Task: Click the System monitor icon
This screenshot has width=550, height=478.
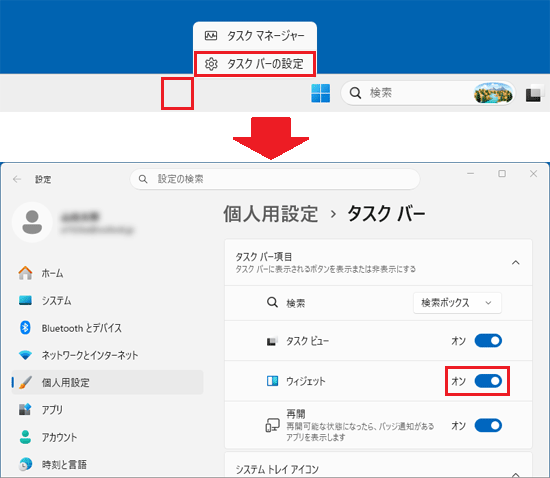Action: pyautogui.click(x=25, y=300)
